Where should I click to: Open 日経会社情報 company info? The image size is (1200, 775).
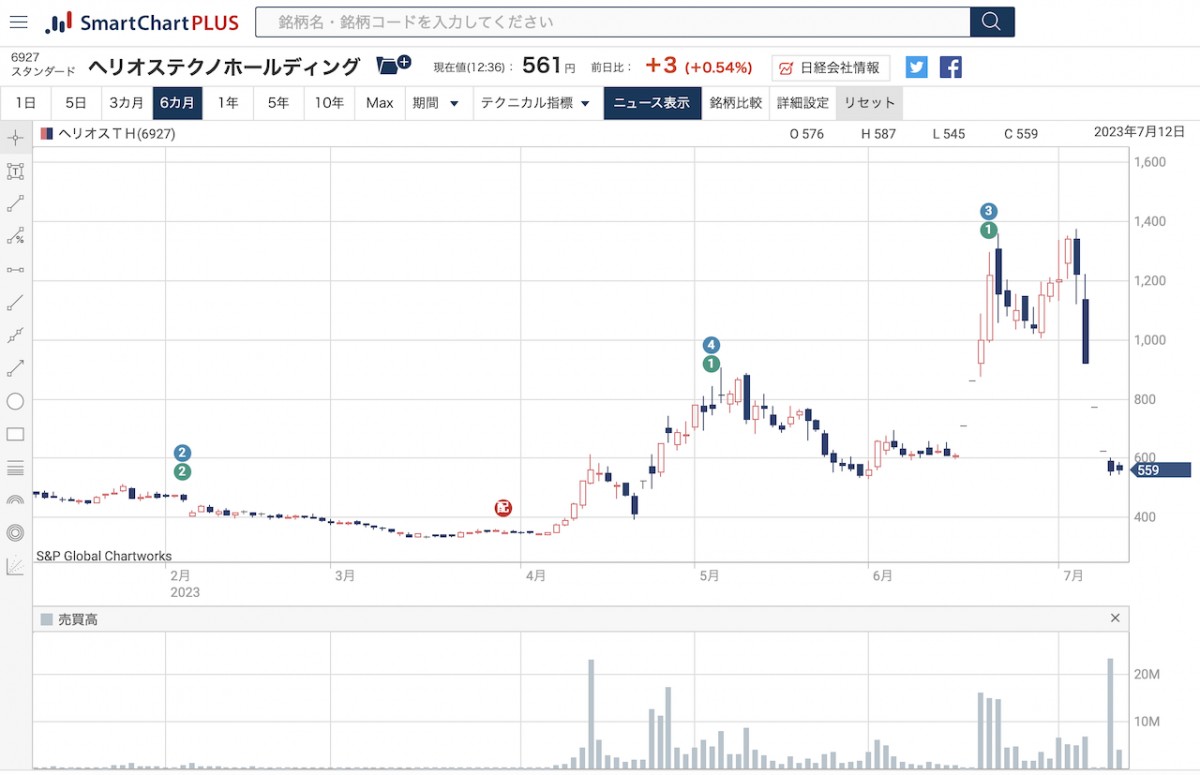(830, 67)
